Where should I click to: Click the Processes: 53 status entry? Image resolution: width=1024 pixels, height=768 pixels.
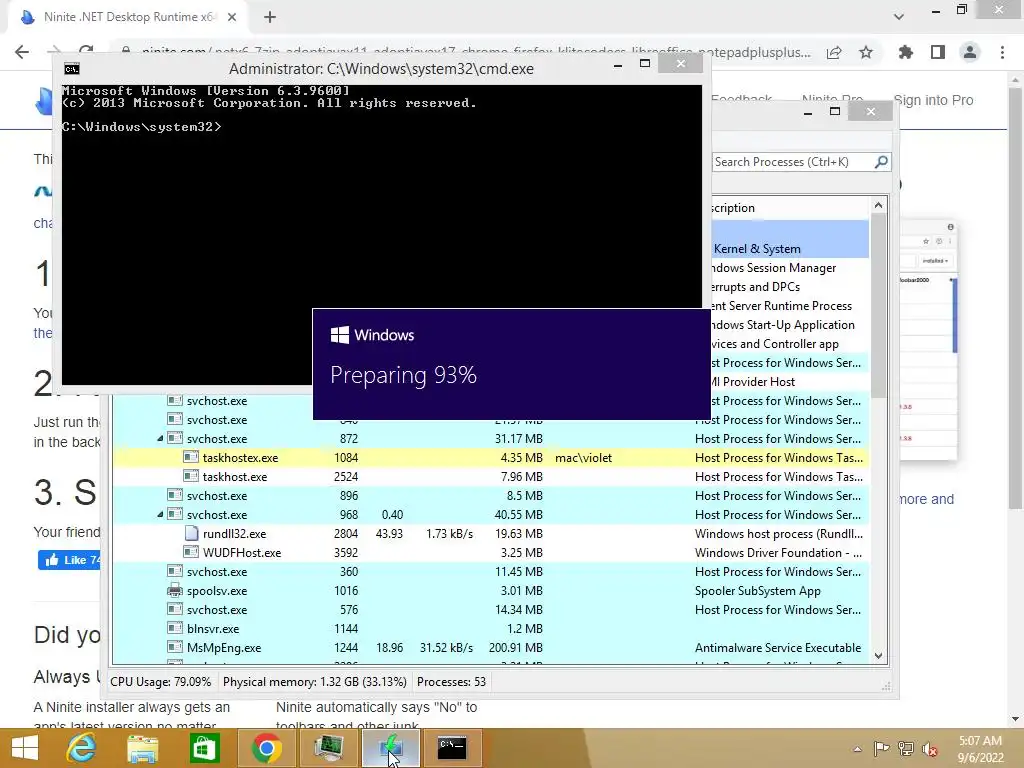click(x=451, y=682)
